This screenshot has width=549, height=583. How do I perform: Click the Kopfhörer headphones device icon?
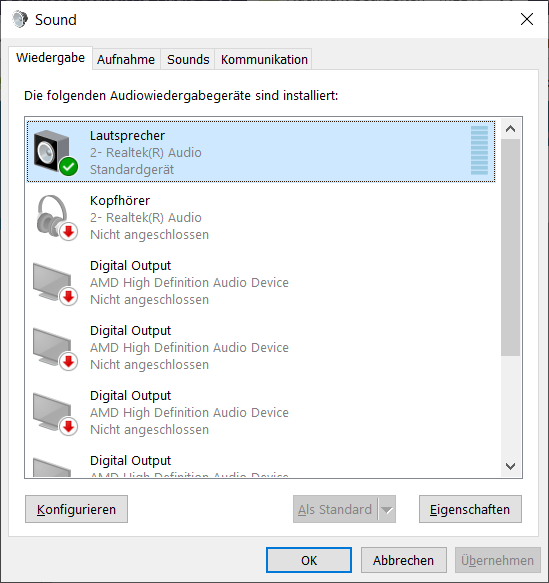tap(56, 218)
